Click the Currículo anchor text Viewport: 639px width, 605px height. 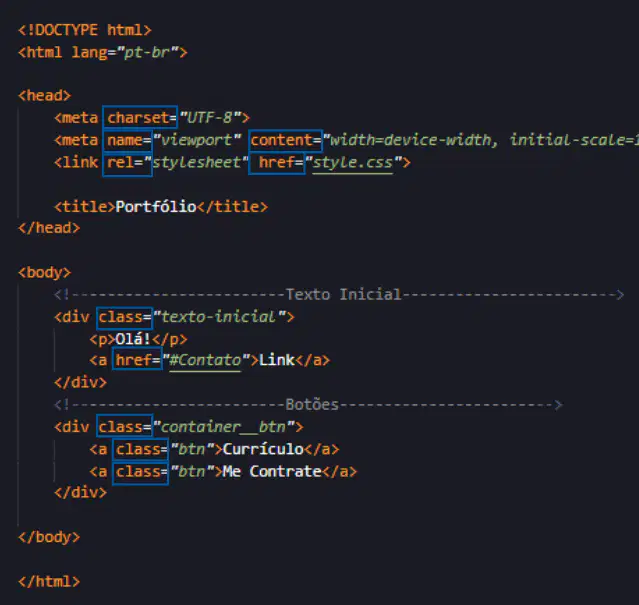263,449
